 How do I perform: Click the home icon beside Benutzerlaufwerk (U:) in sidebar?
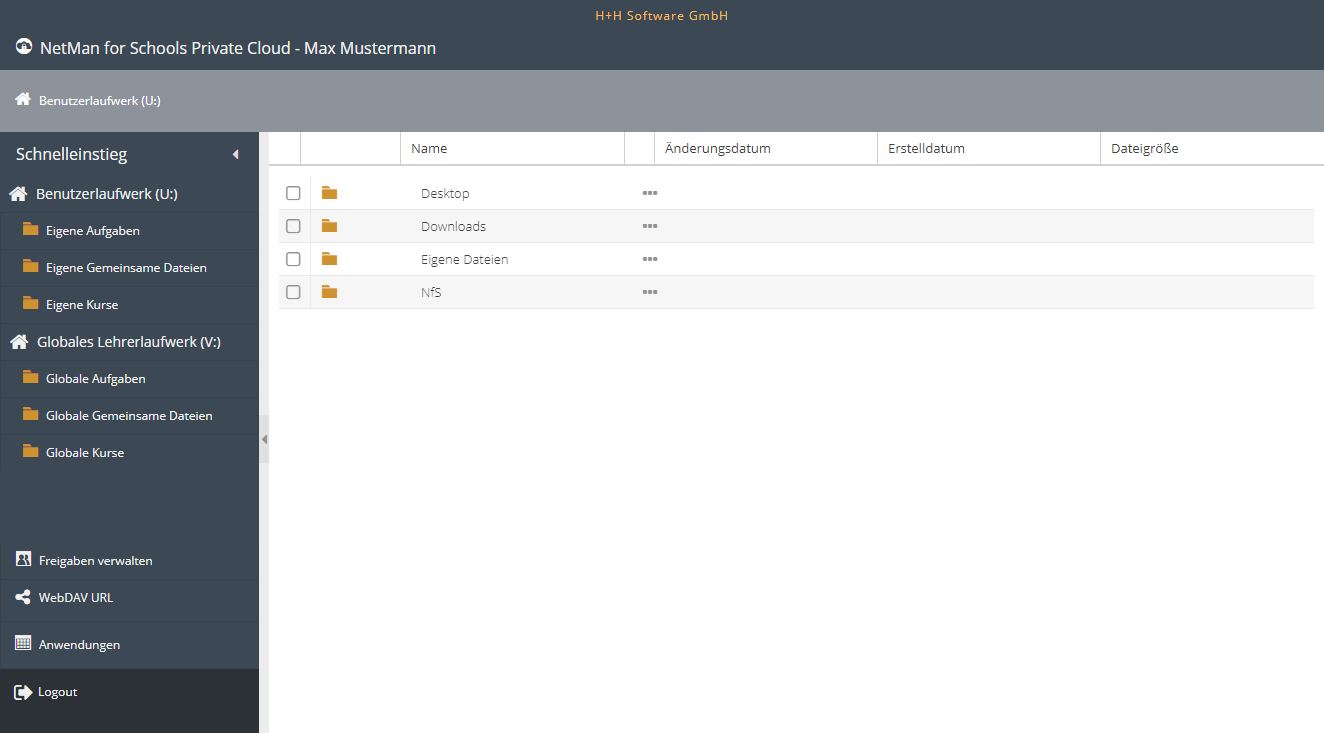(x=18, y=194)
